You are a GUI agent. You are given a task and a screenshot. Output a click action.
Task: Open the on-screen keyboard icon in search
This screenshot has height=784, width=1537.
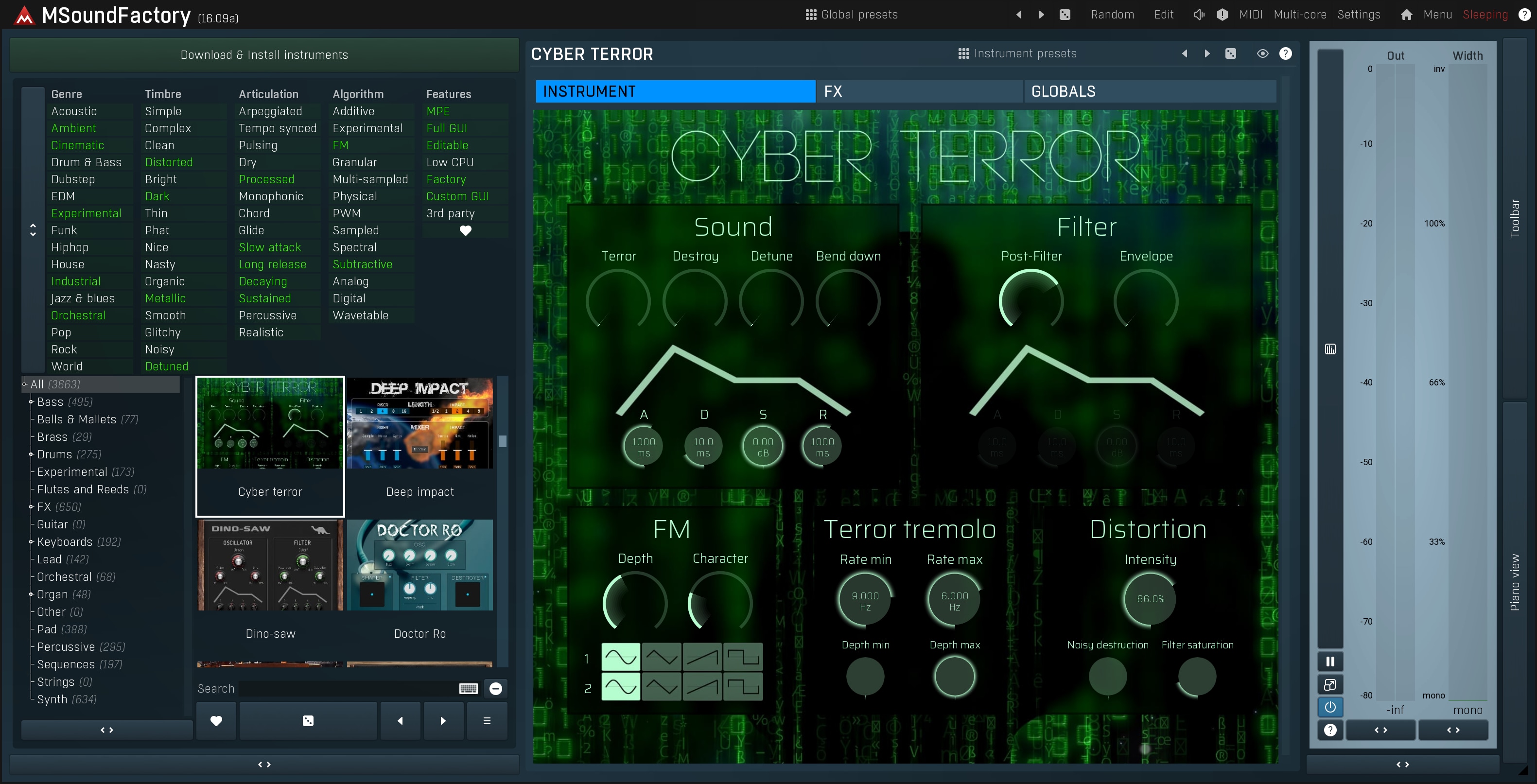click(469, 689)
